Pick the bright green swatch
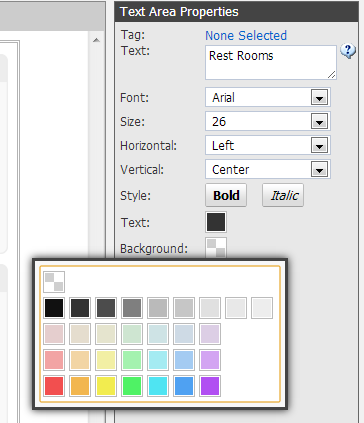The image size is (364, 423). pyautogui.click(x=132, y=386)
